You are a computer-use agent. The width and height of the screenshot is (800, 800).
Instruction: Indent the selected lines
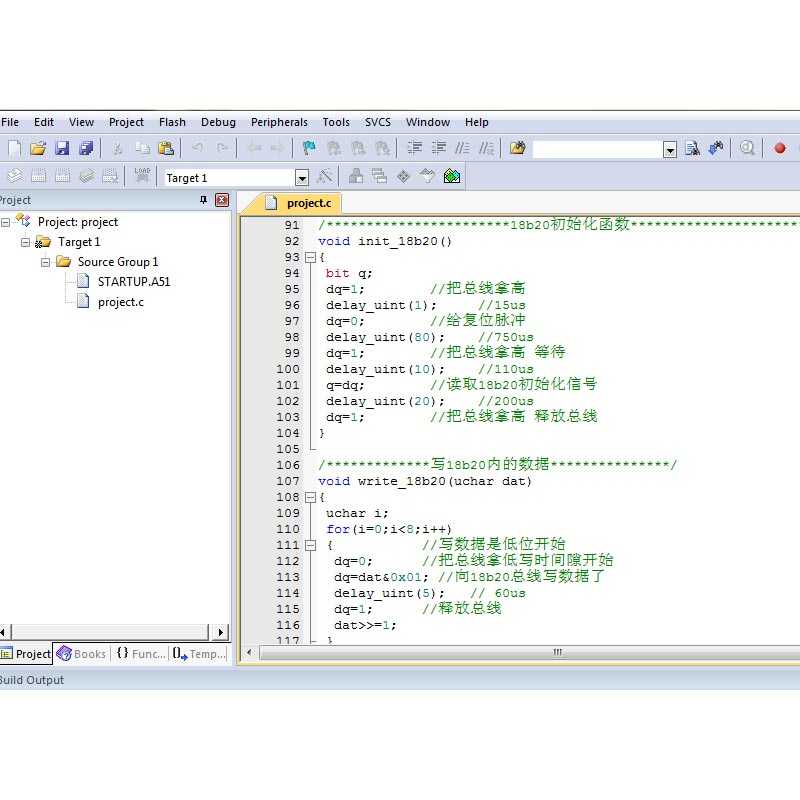click(414, 148)
